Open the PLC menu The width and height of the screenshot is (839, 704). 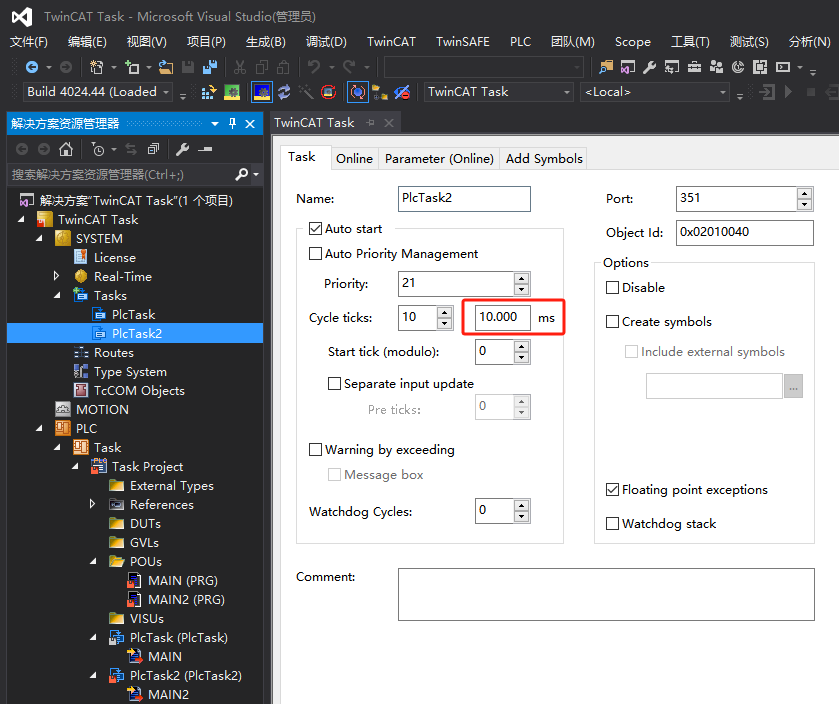pos(520,42)
